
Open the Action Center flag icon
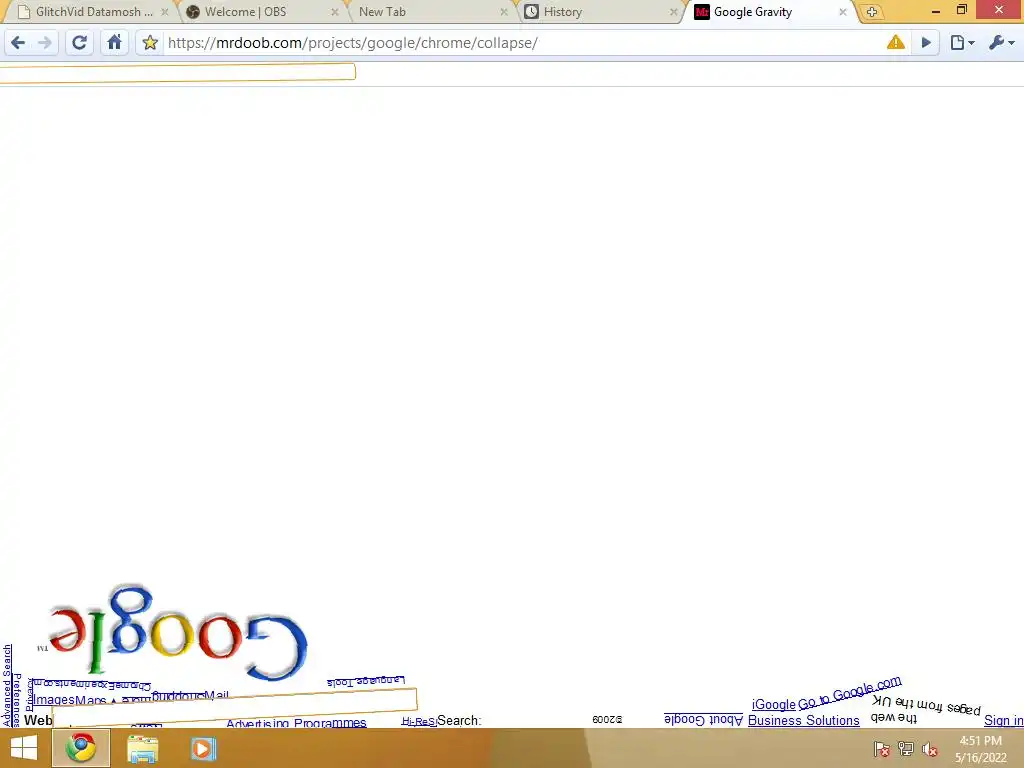pyautogui.click(x=882, y=748)
